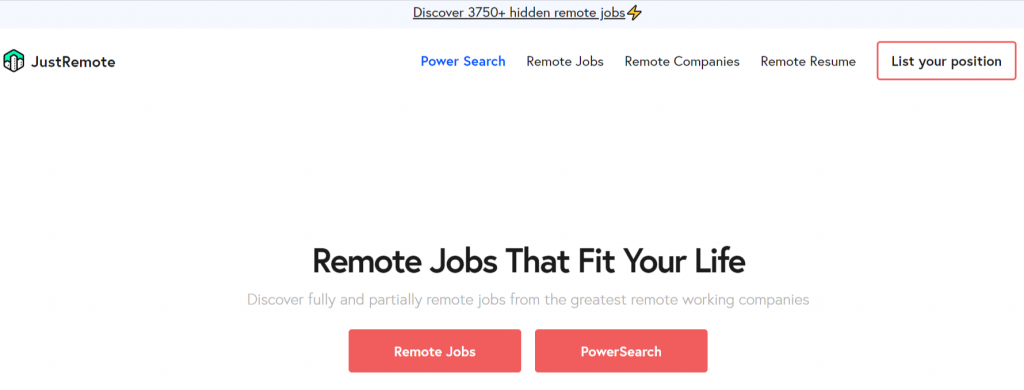Click the lightning bolt icon in banner
Image resolution: width=1024 pixels, height=390 pixels.
(x=634, y=12)
